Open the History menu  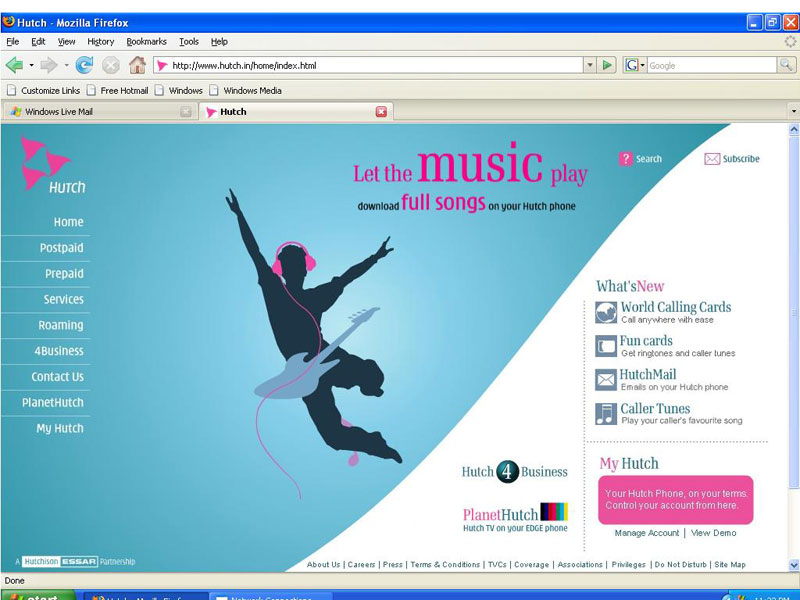coord(101,41)
